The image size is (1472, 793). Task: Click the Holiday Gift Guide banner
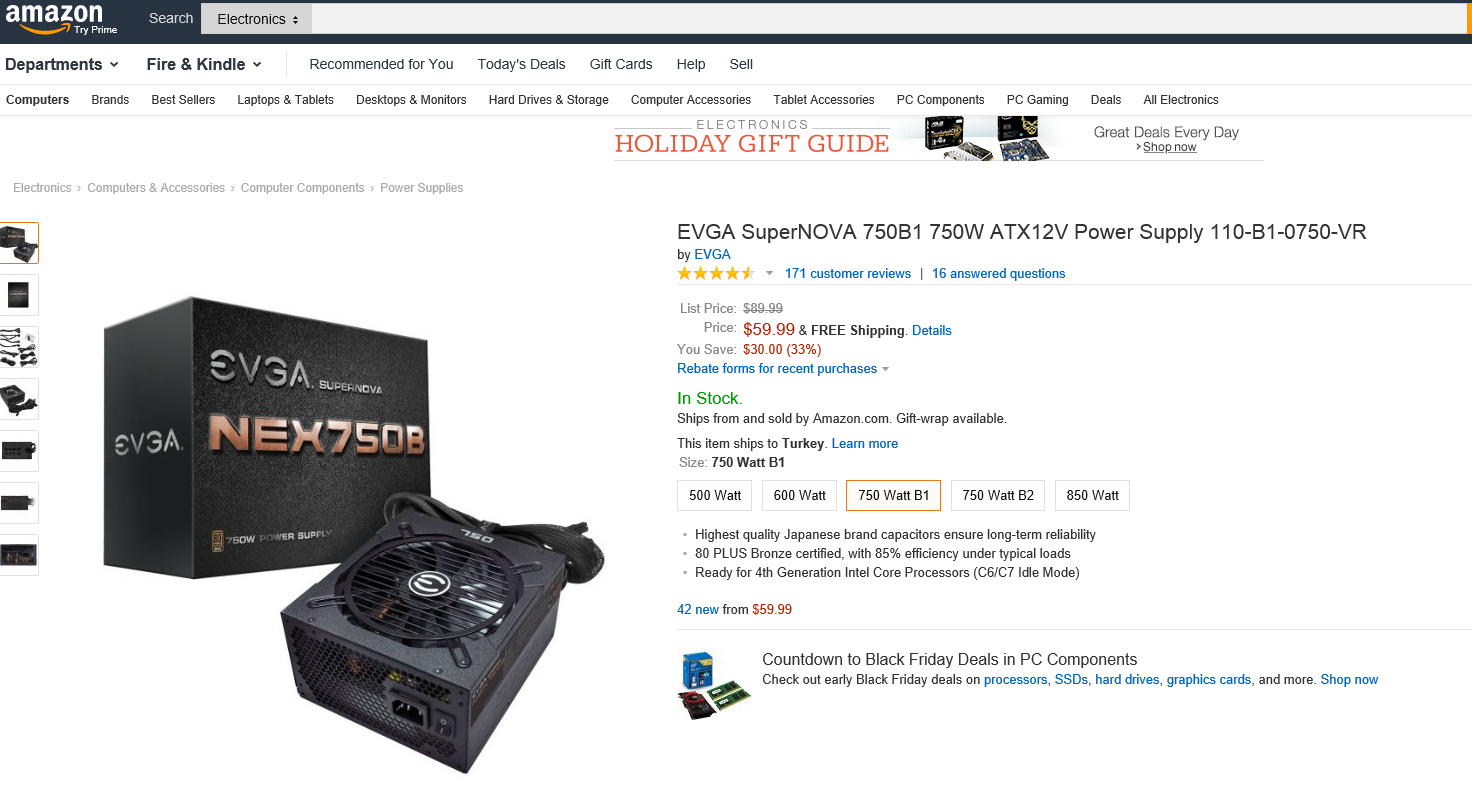click(938, 138)
